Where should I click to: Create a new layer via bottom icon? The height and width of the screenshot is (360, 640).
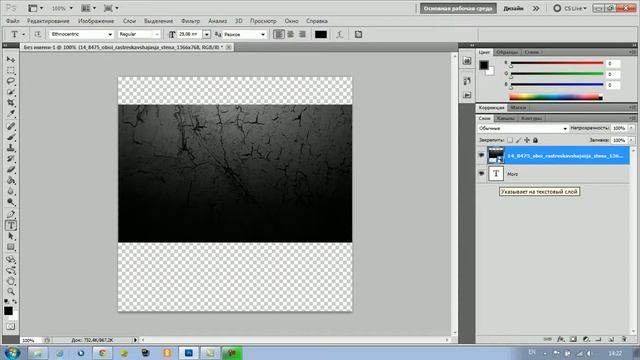(611, 339)
